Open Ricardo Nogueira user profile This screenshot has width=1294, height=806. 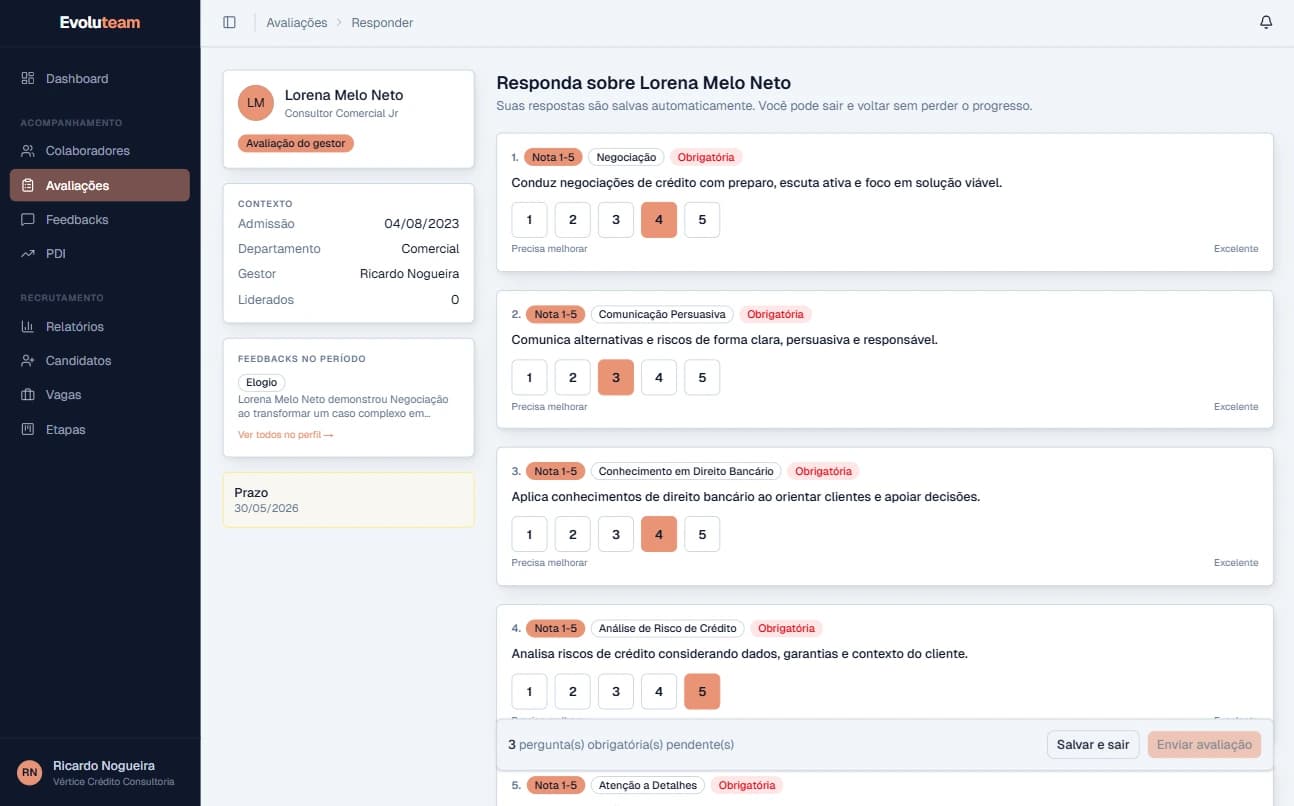100,772
